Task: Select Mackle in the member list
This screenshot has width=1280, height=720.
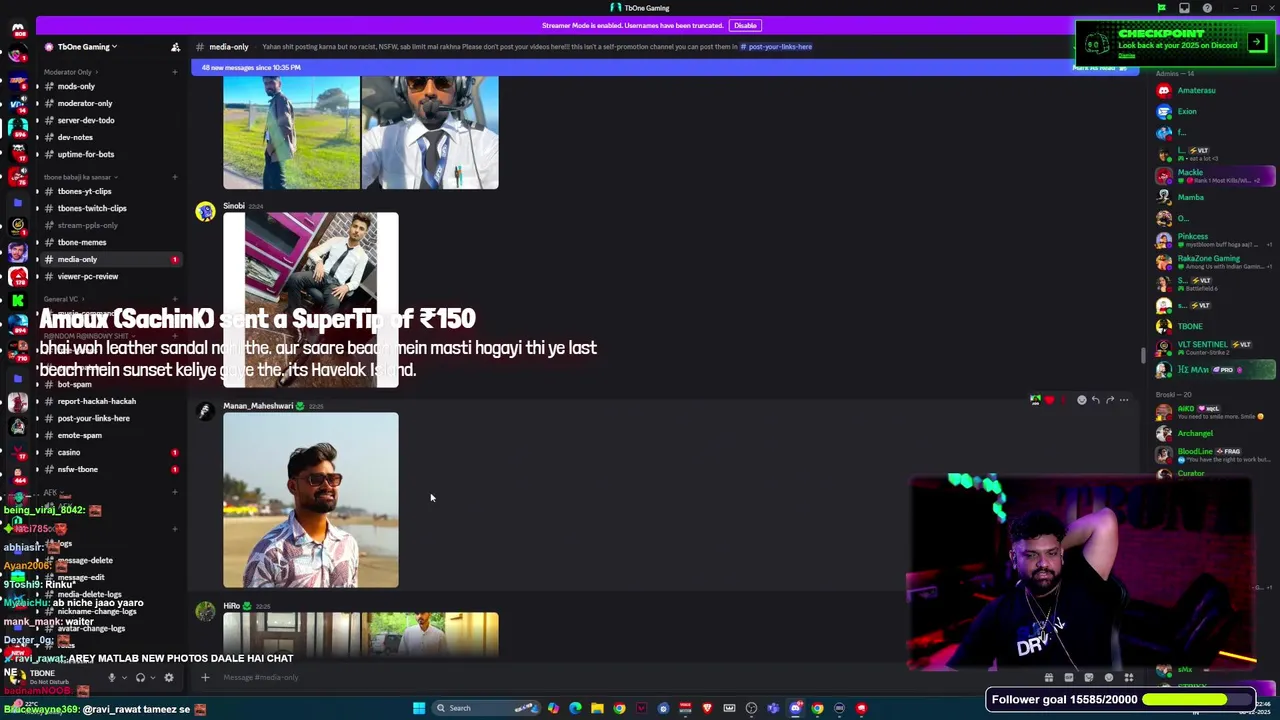Action: point(1215,176)
